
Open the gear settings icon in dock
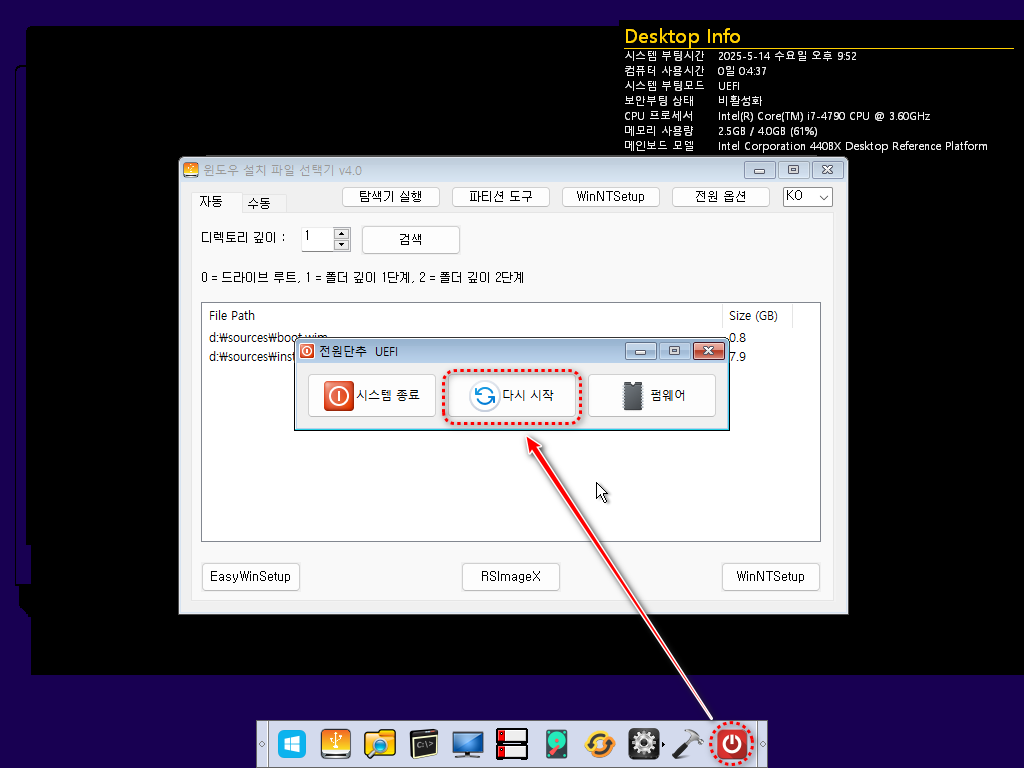643,744
